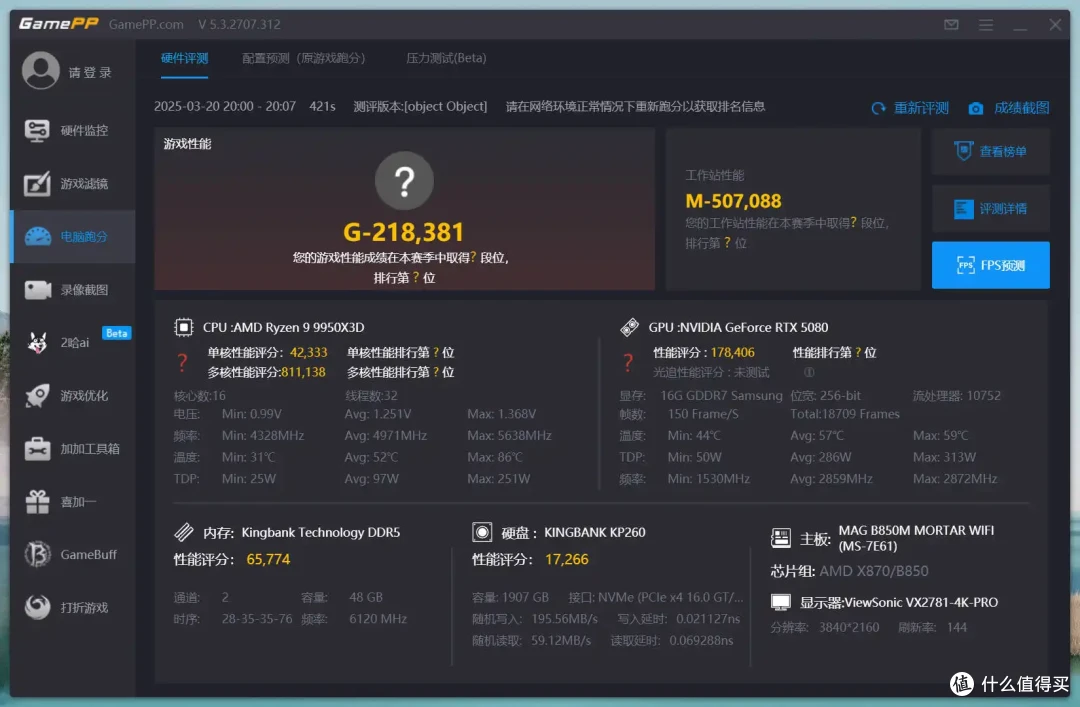Click the GPU Max: 313W TDP value
The height and width of the screenshot is (707, 1080).
[x=944, y=457]
